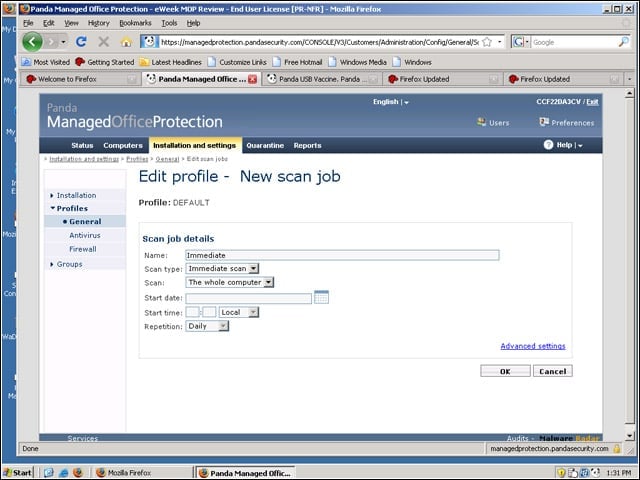This screenshot has width=640, height=480.
Task: Open the recent pages dropdown next to Forward
Action: point(63,42)
